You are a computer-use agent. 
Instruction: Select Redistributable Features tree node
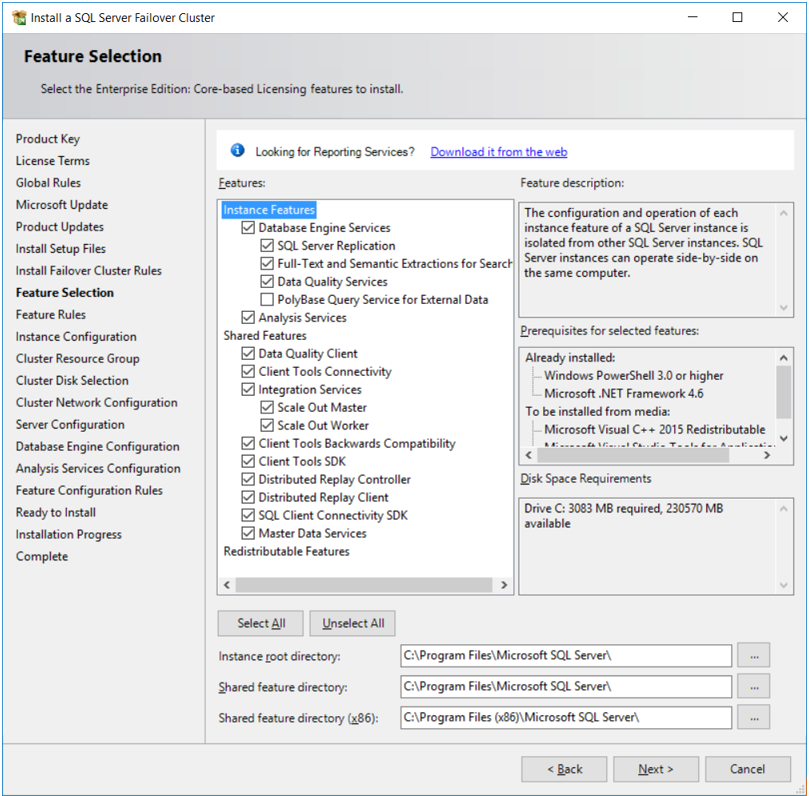286,551
